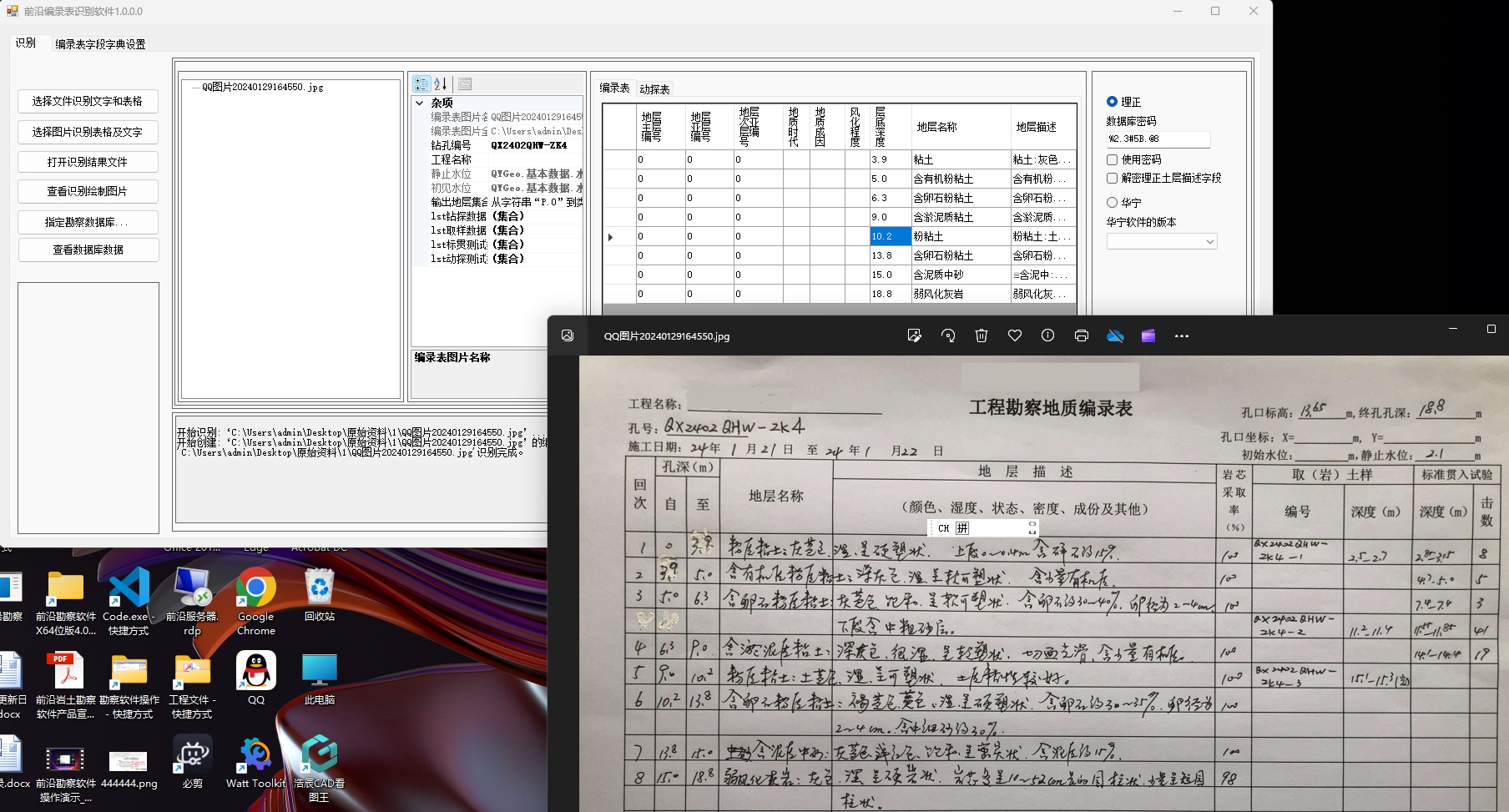
Task: Click 打开识别结果文件 button
Action: click(88, 162)
